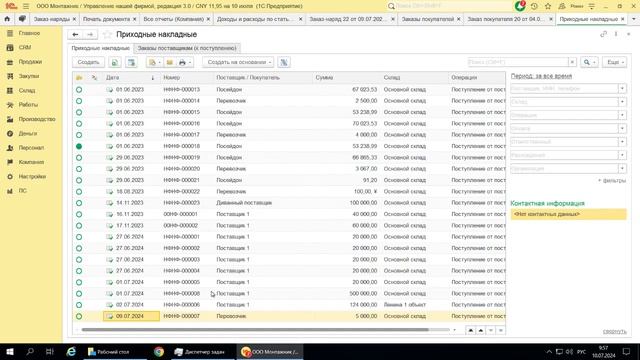This screenshot has height=360, width=640.
Task: Add Приходные накладные to favorites star
Action: [x=107, y=34]
